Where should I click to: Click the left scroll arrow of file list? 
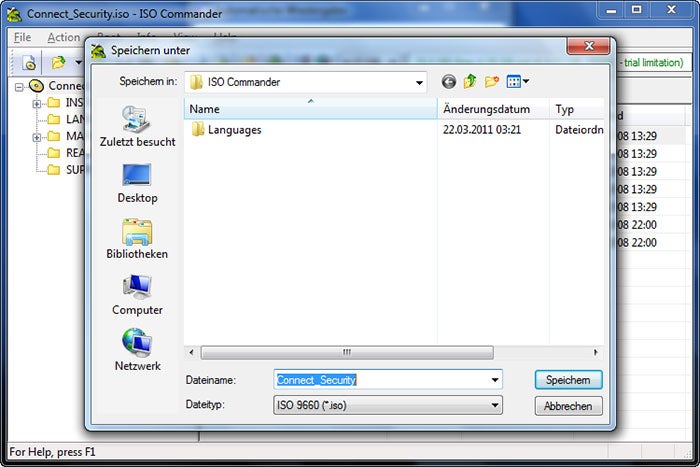click(191, 352)
